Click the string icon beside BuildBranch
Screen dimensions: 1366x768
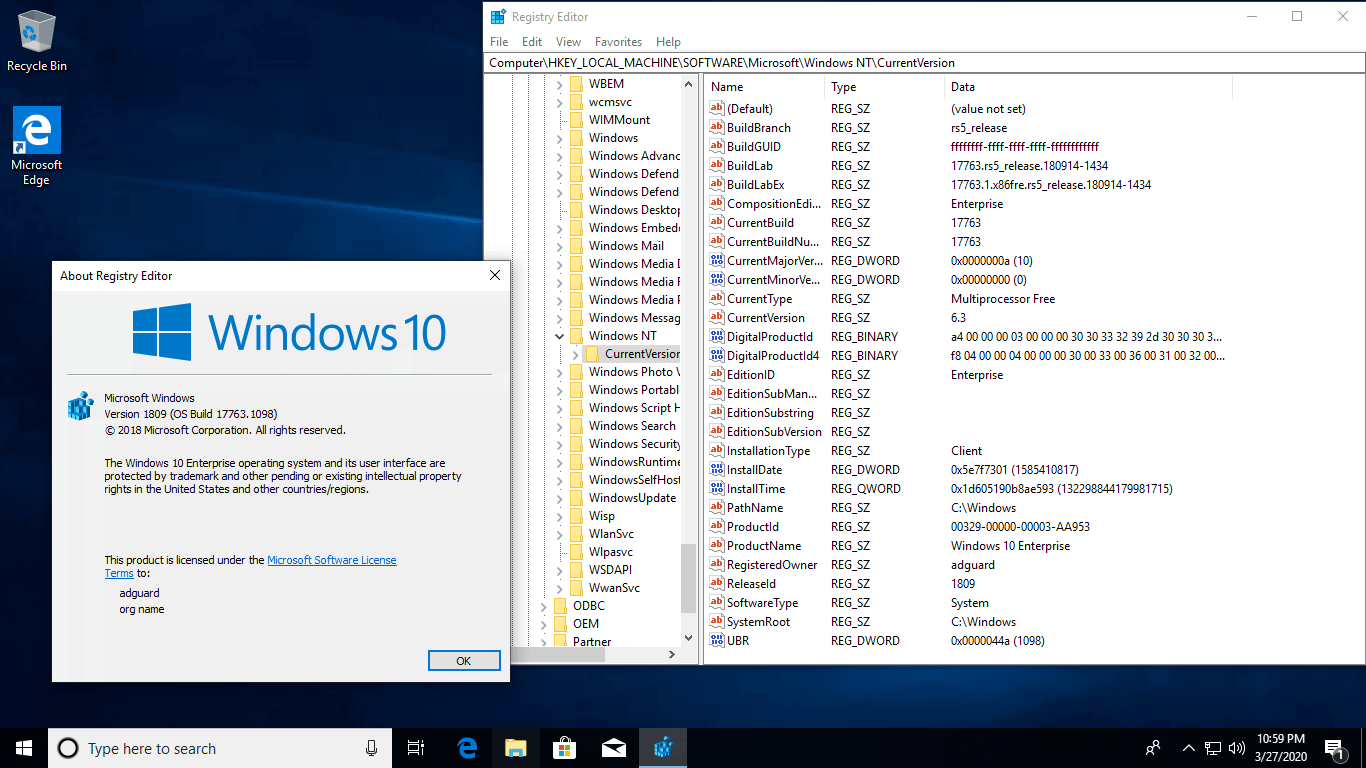point(716,127)
